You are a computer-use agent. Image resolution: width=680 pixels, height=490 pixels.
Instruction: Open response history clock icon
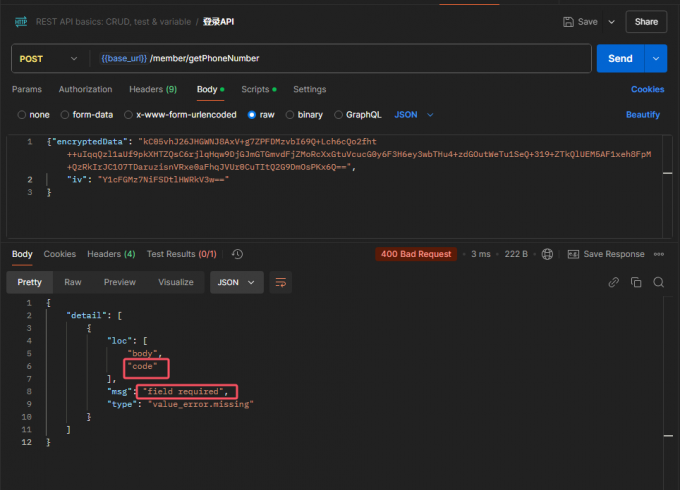[237, 254]
